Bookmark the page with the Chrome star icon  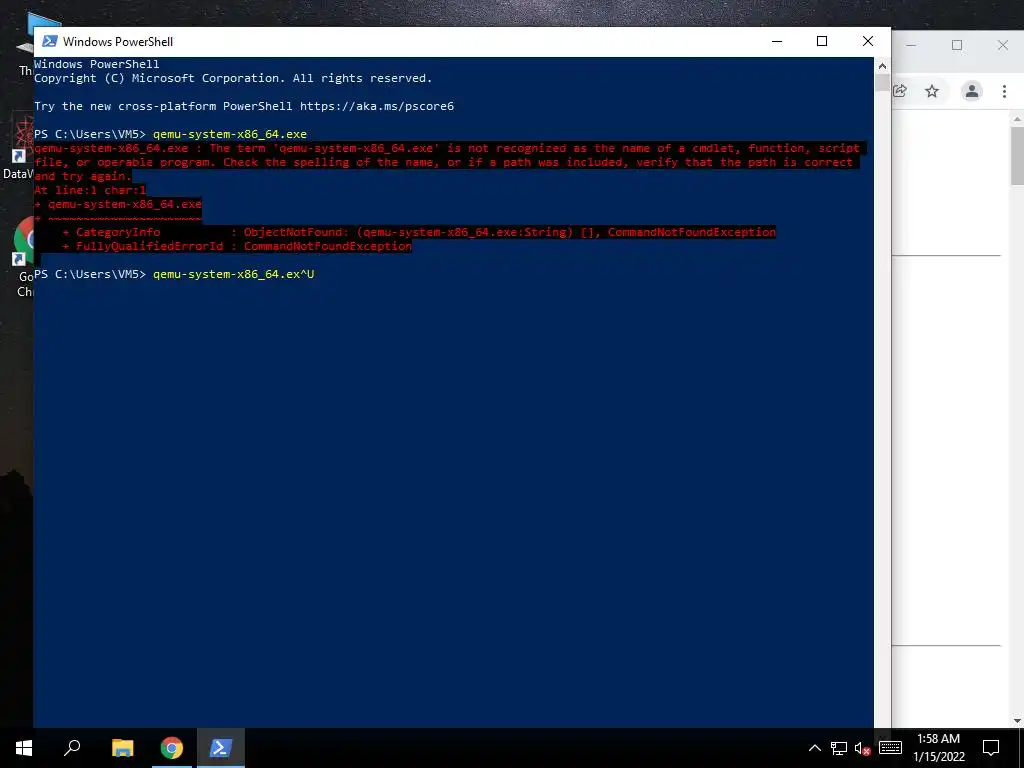[x=932, y=91]
